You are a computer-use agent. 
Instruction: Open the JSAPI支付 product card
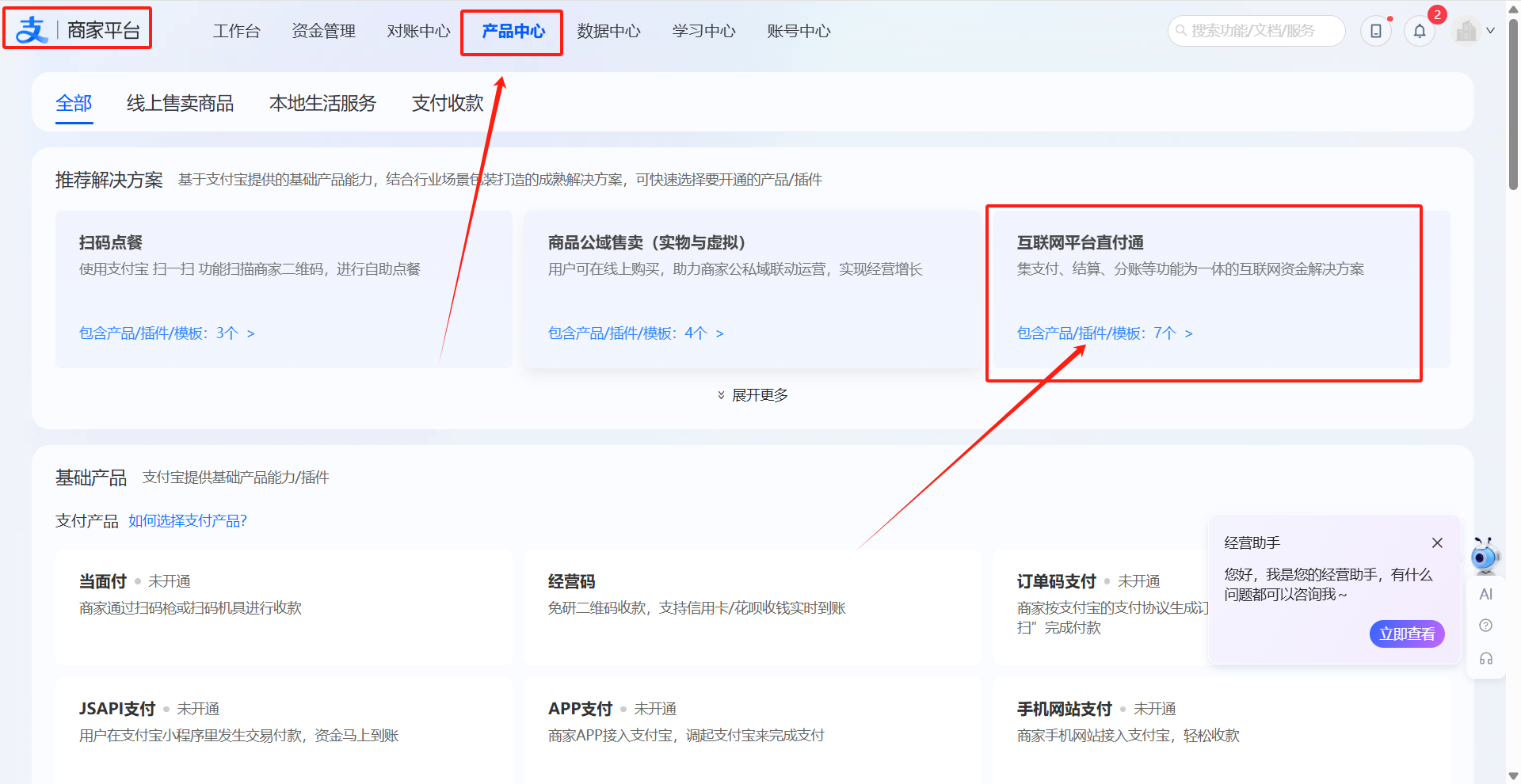(284, 730)
